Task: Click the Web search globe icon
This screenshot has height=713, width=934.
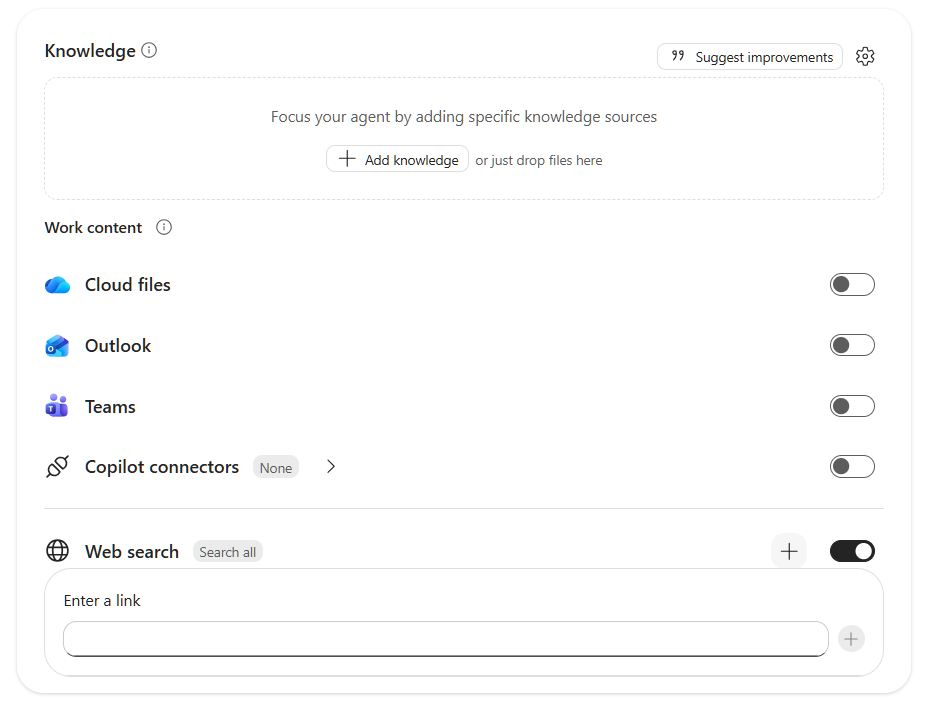Action: pyautogui.click(x=57, y=551)
